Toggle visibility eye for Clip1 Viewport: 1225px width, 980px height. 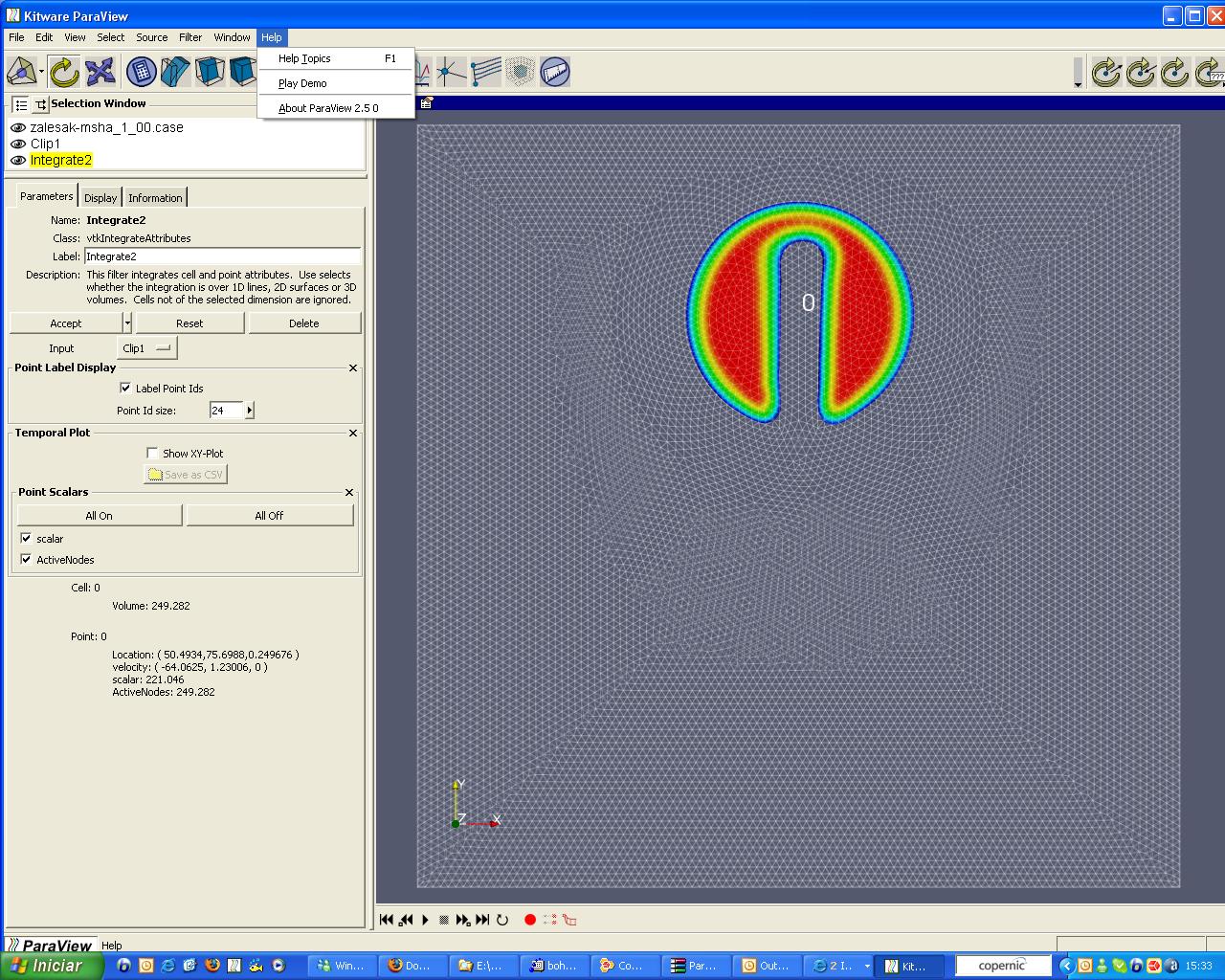18,144
